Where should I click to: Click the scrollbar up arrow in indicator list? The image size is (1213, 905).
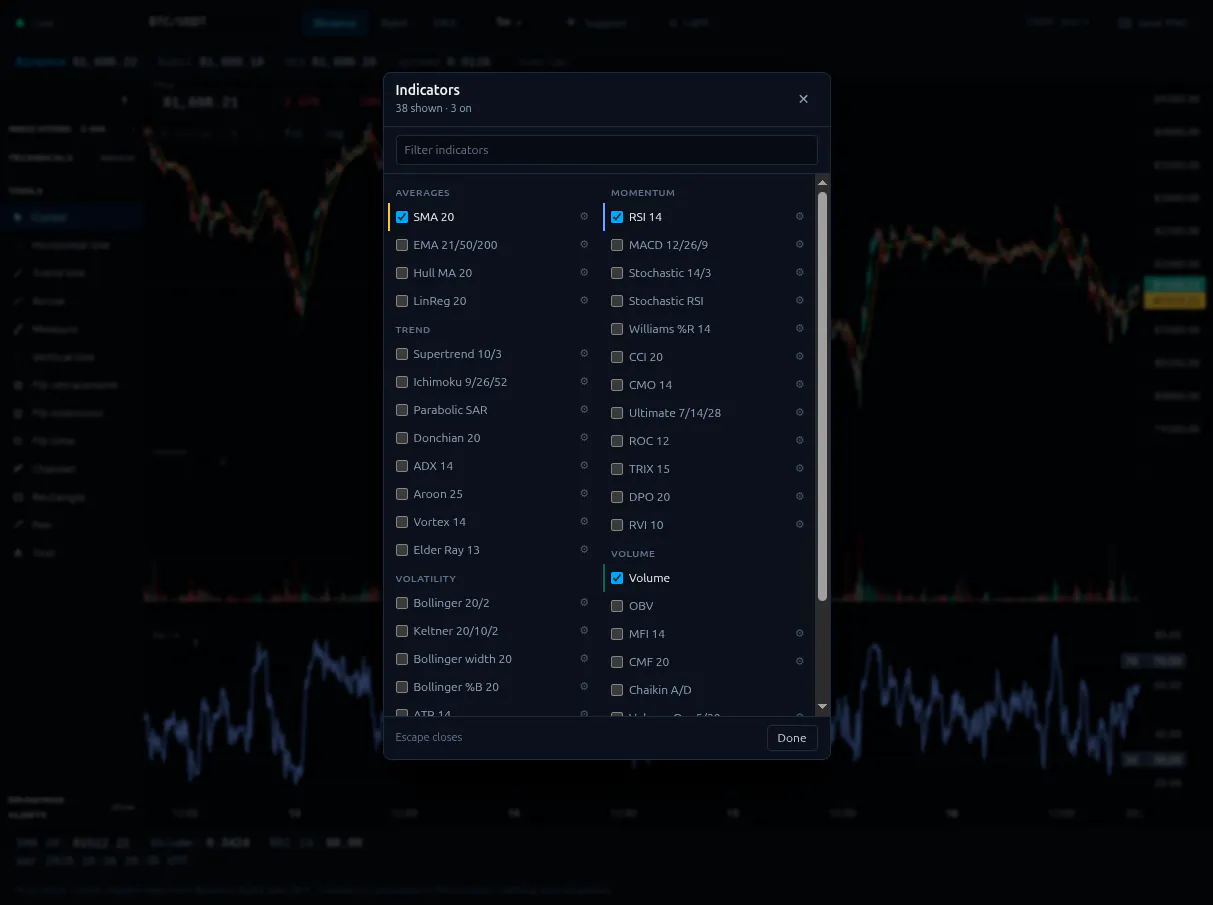coord(823,182)
